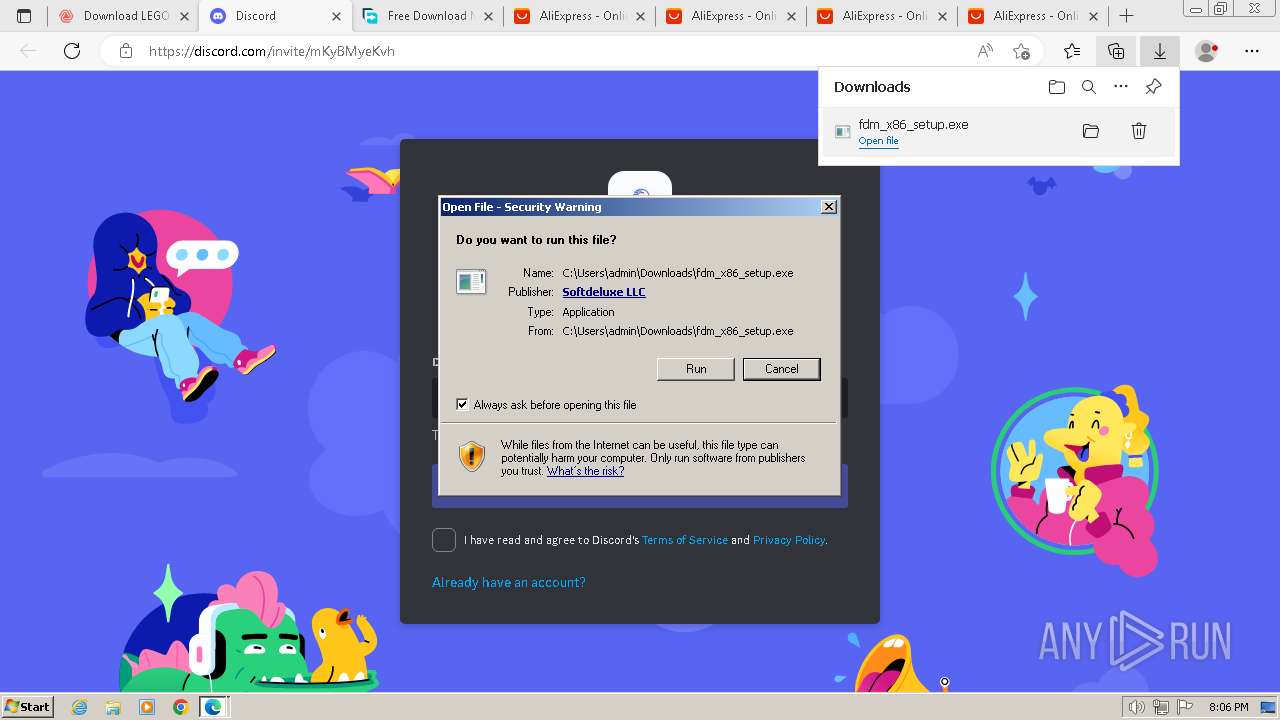Click the Run button in the Security Warning
This screenshot has height=720, width=1280.
tap(696, 369)
